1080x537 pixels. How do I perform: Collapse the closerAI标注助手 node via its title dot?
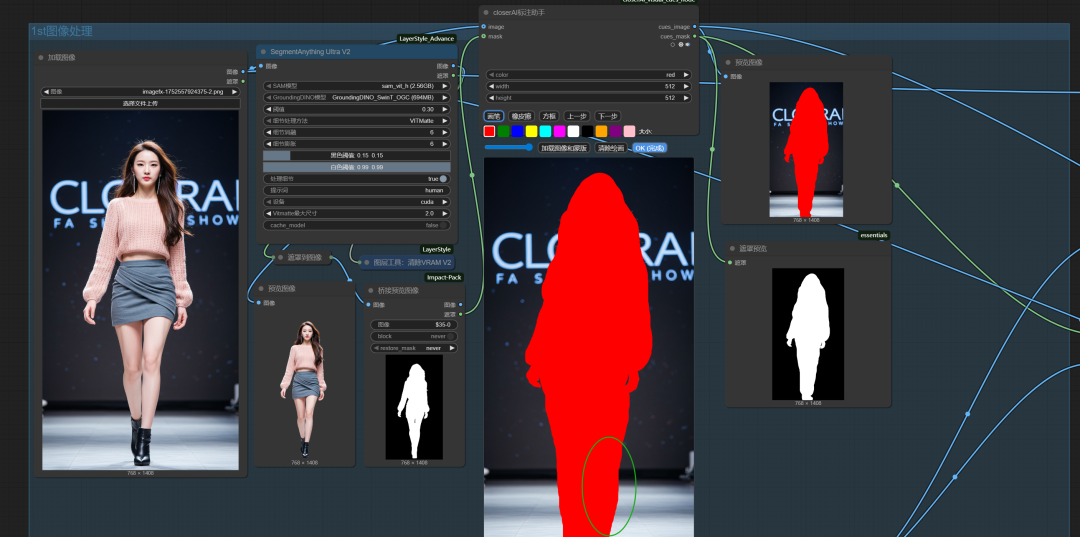click(486, 12)
